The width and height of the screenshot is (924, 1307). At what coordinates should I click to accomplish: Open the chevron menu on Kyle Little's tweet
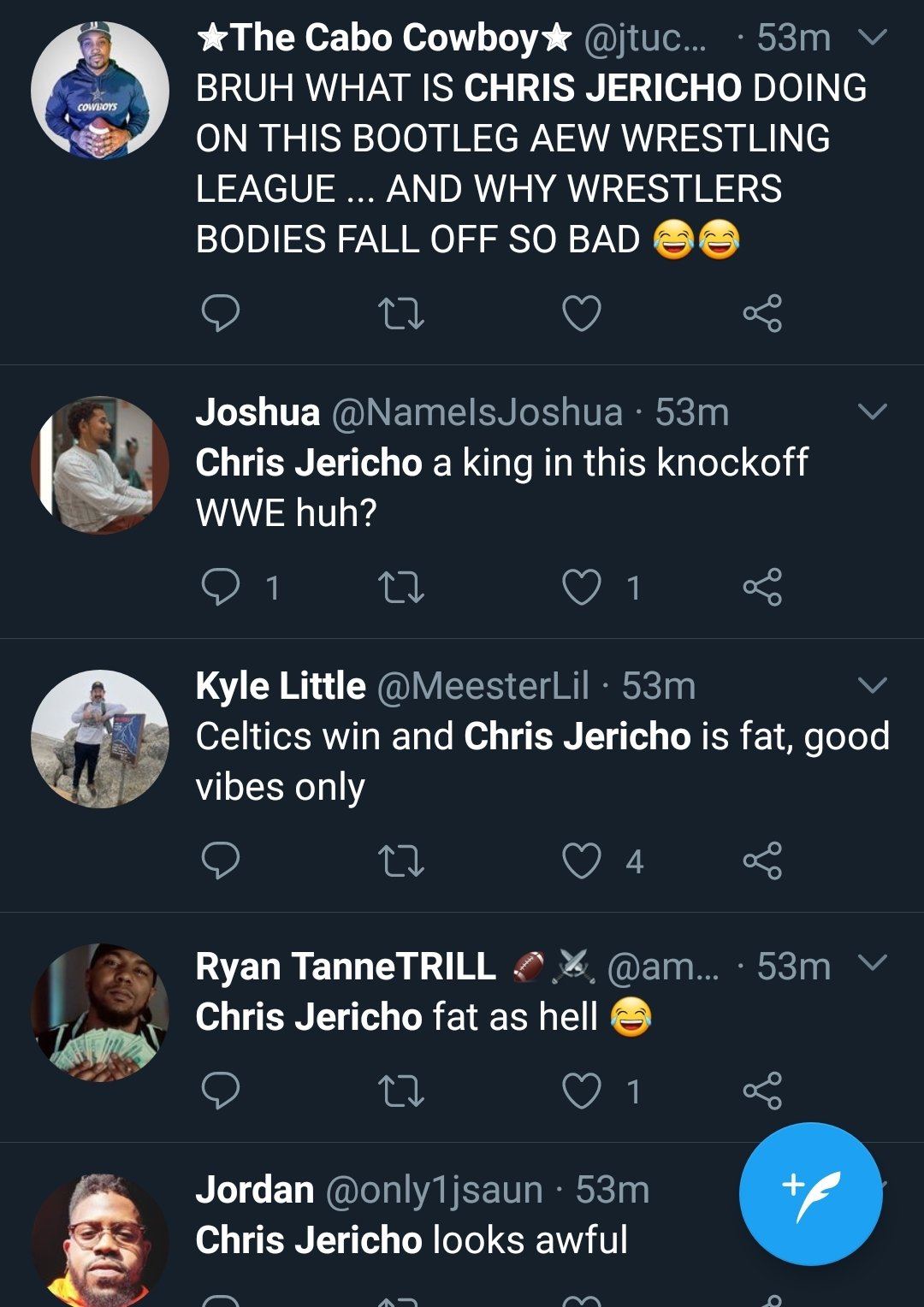[x=872, y=686]
